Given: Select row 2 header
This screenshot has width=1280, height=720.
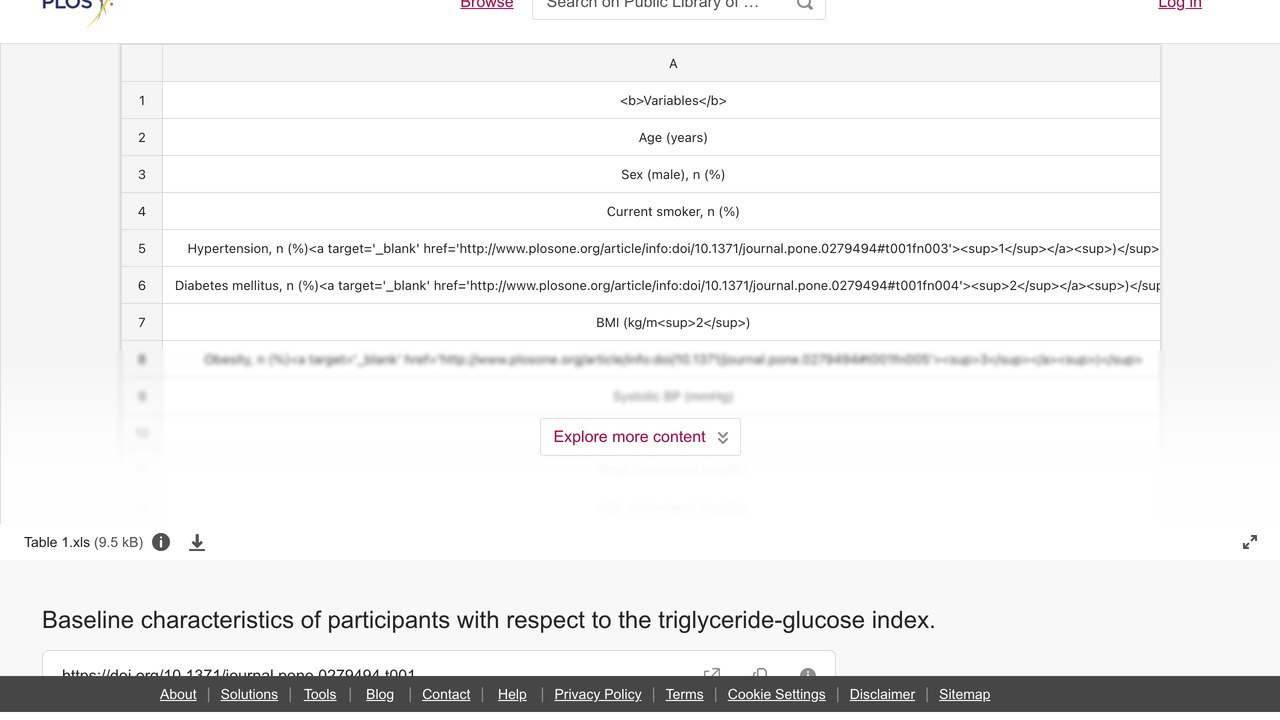Looking at the screenshot, I should (142, 137).
